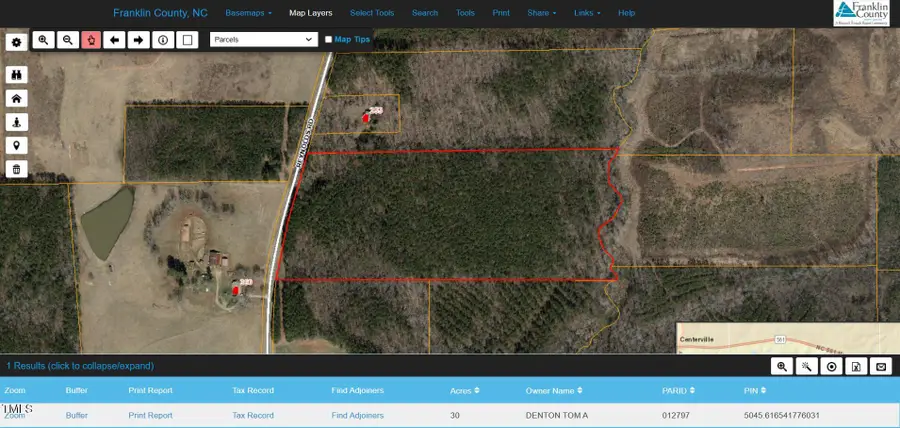Select the zoom out magnifier tool
Screen dimensions: 900x428
(x=67, y=40)
